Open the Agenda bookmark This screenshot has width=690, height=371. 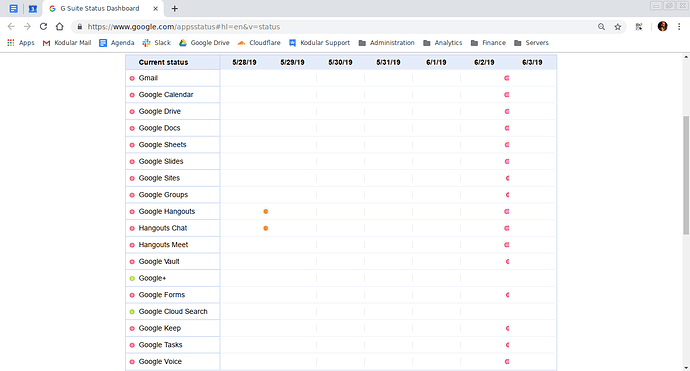tap(117, 43)
